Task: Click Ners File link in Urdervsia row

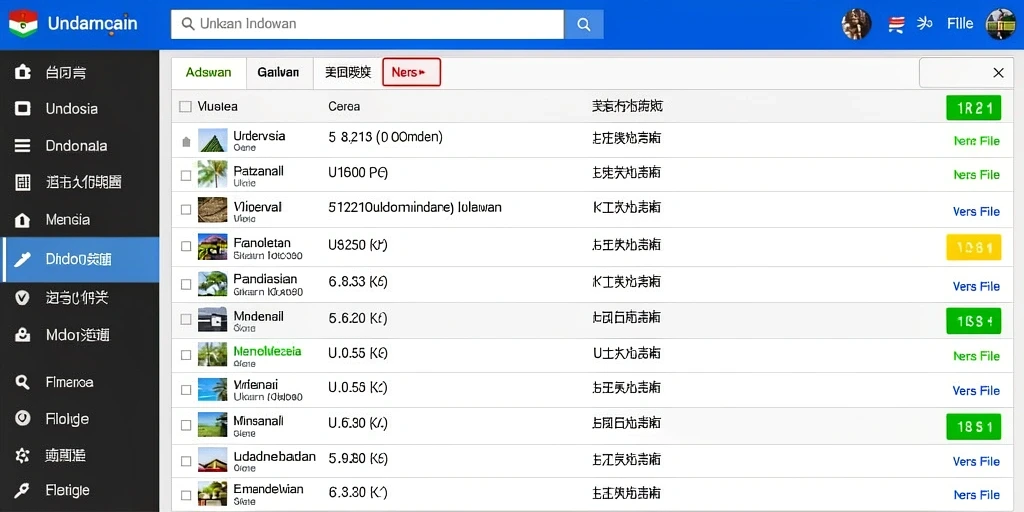Action: click(976, 141)
